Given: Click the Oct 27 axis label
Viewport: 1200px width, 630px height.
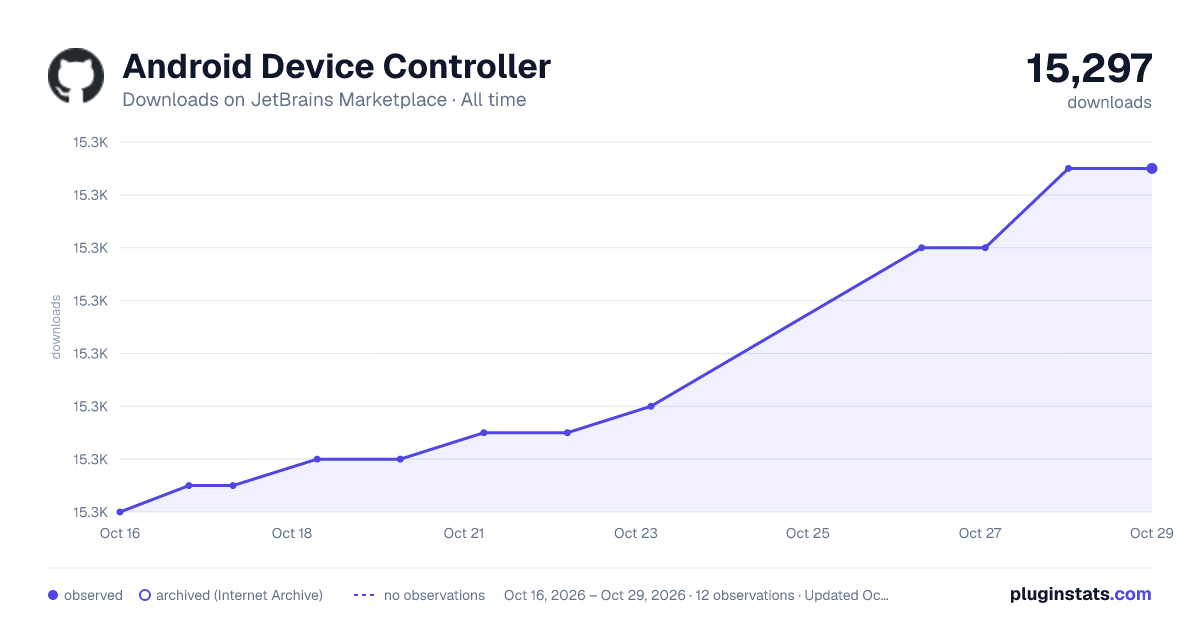Looking at the screenshot, I should pyautogui.click(x=980, y=533).
